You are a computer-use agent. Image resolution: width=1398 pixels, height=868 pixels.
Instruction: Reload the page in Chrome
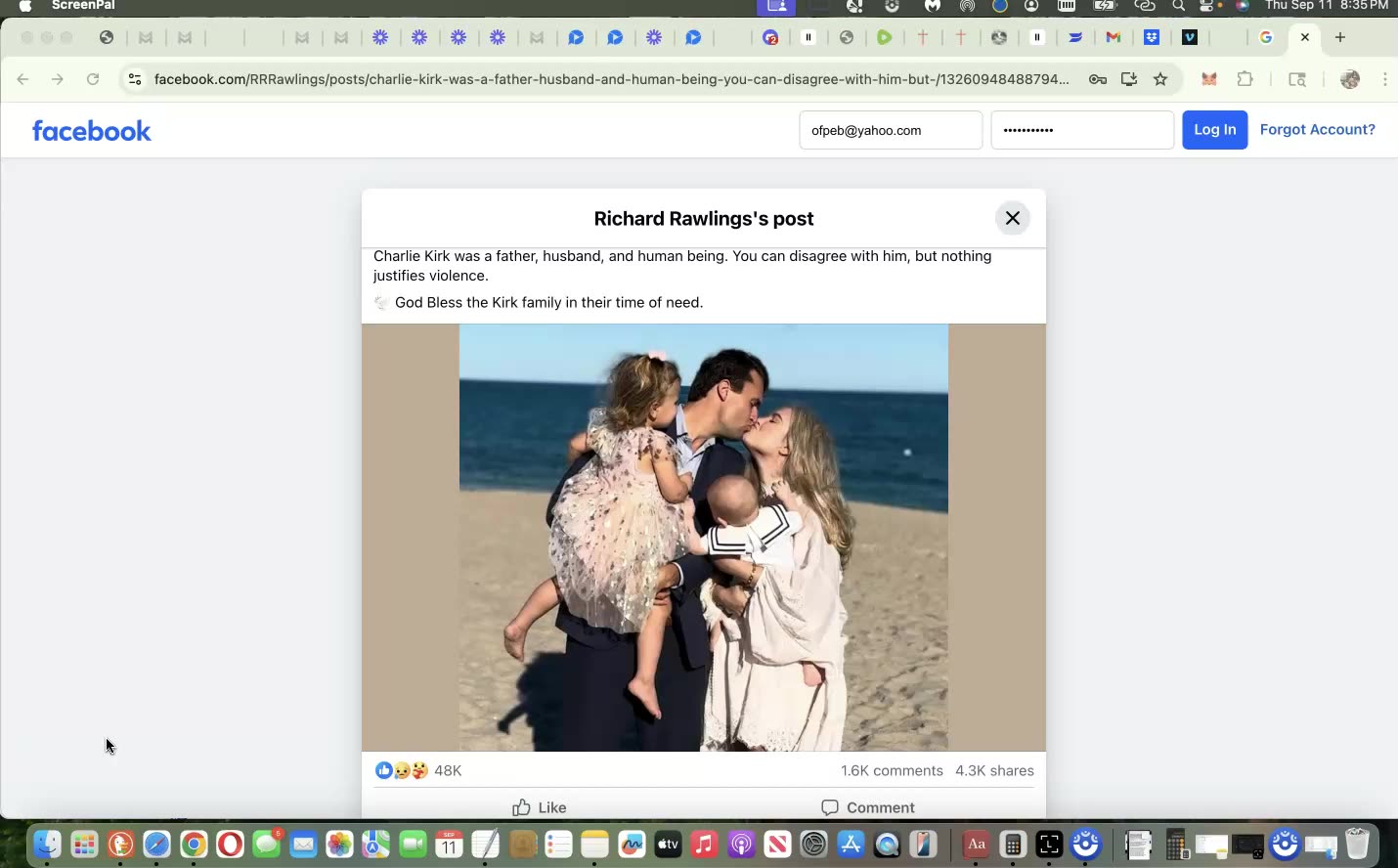[93, 79]
